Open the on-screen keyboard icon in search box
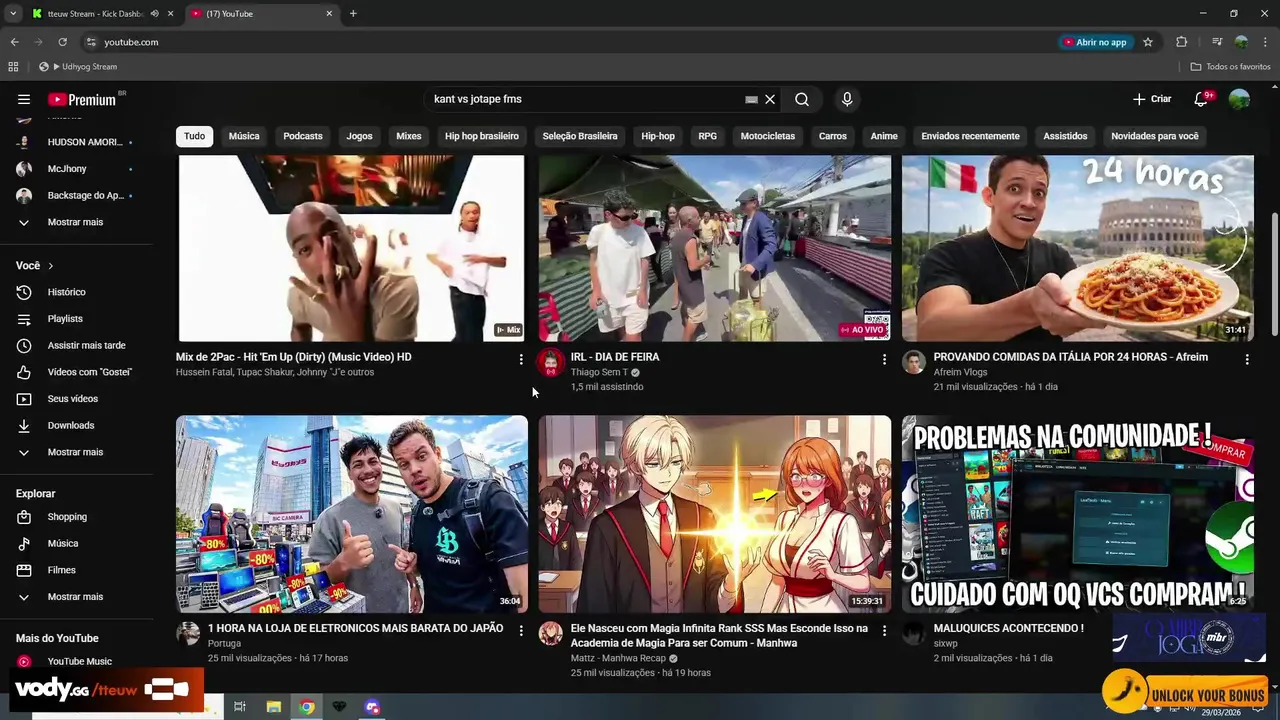The height and width of the screenshot is (720, 1280). 751,99
